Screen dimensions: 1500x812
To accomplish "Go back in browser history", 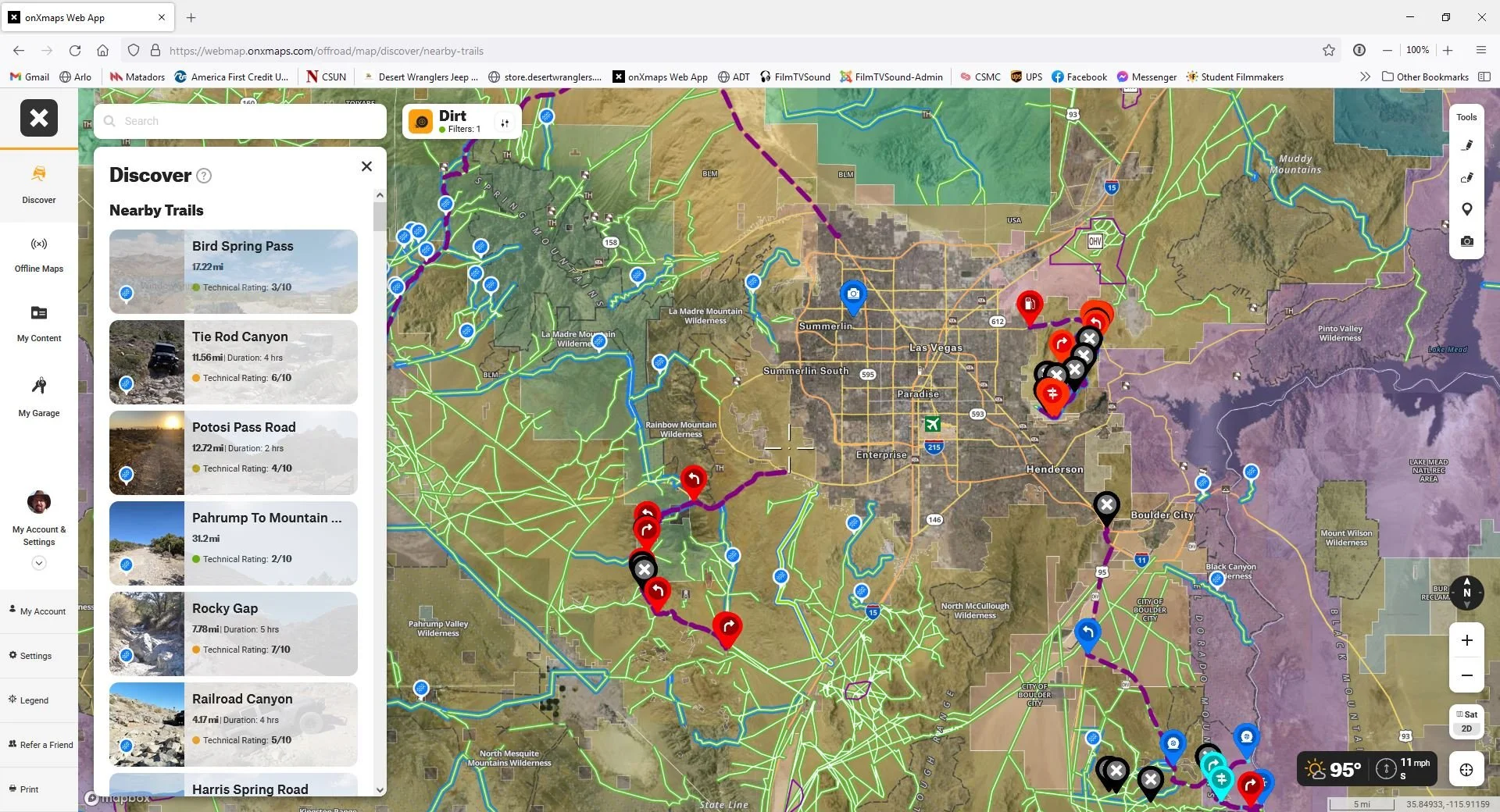I will (x=19, y=50).
